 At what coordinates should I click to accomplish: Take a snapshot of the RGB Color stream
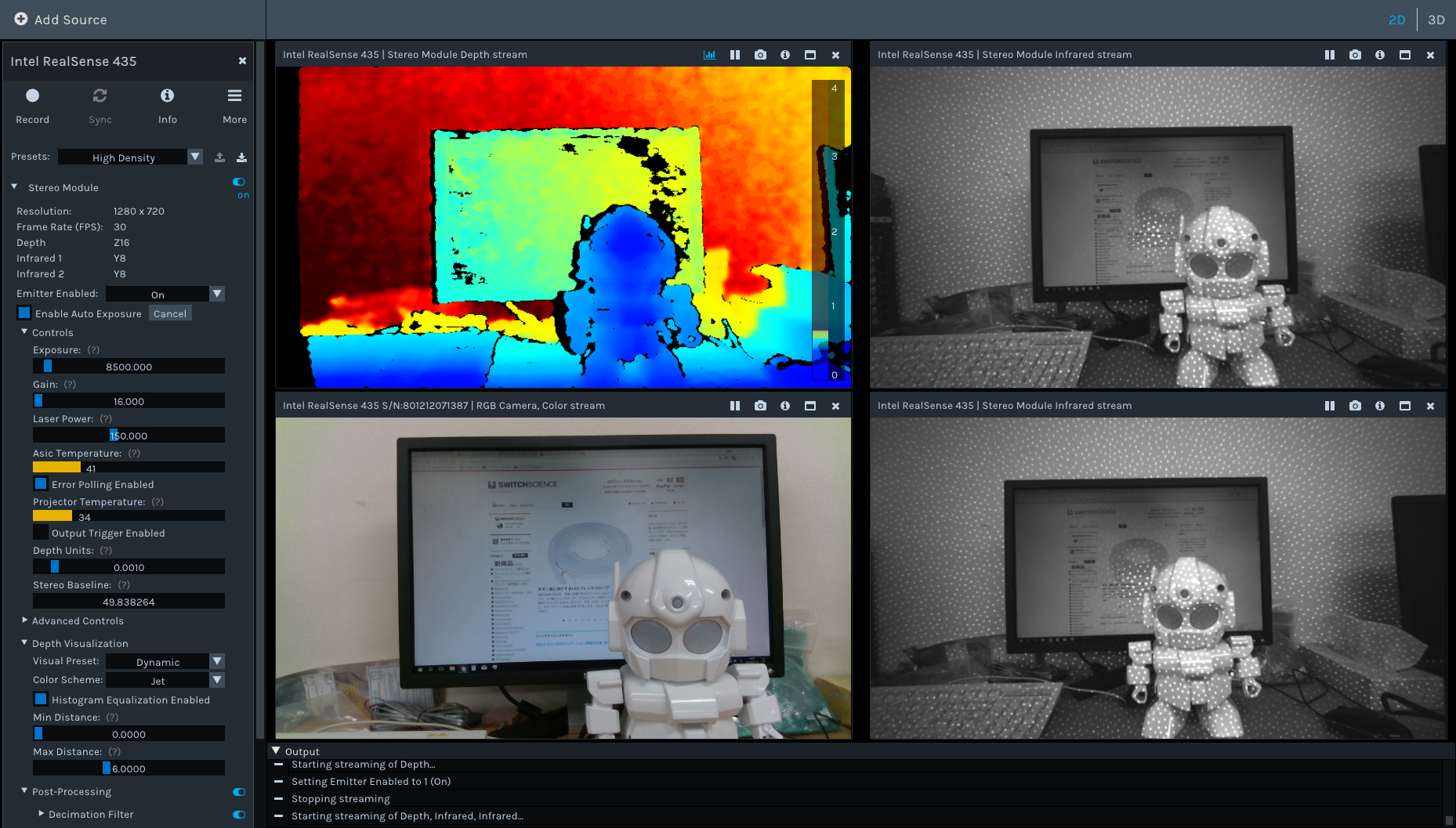point(759,406)
